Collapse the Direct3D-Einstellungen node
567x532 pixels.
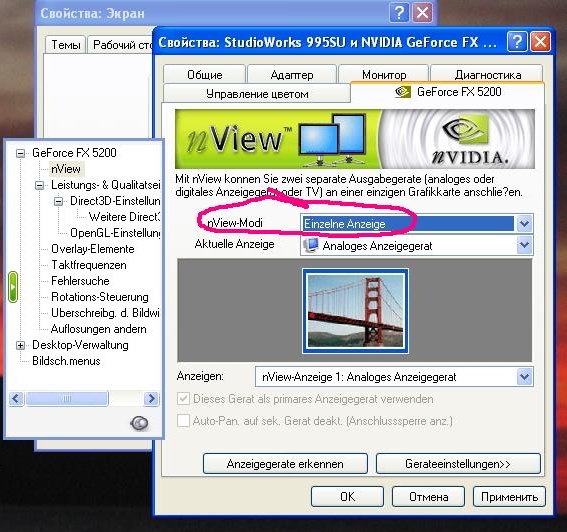point(59,201)
